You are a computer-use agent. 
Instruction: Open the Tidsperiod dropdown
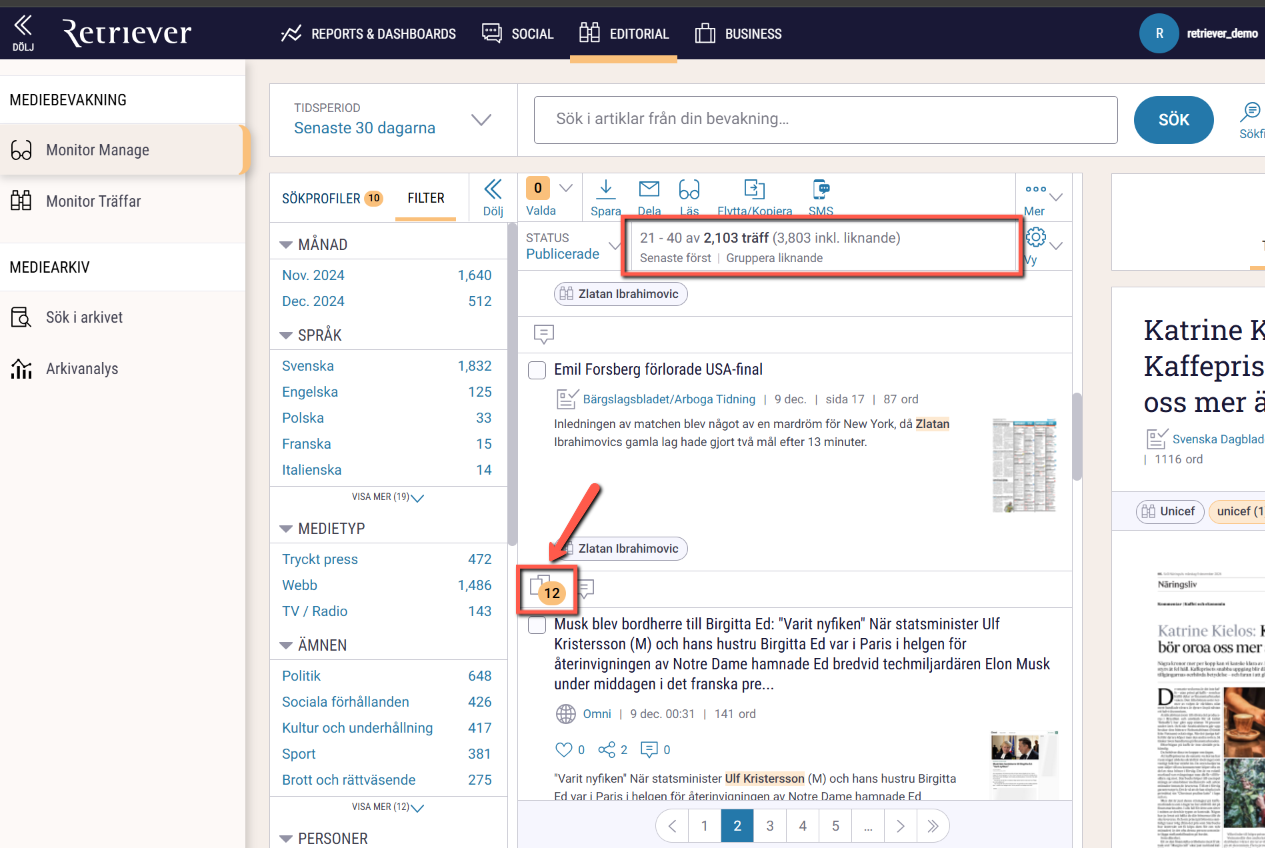(x=393, y=120)
